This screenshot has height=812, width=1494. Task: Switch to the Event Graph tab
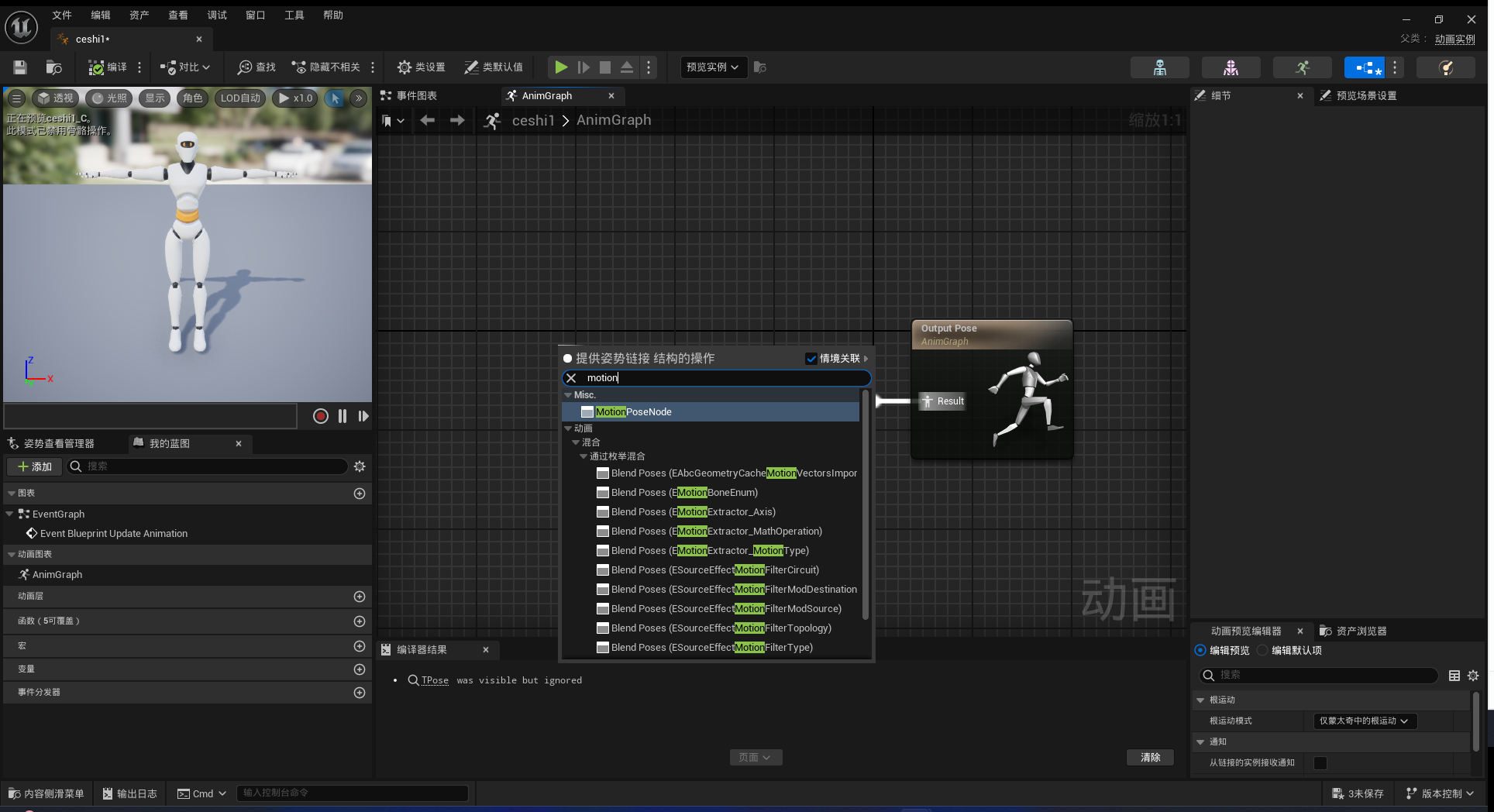click(x=417, y=95)
